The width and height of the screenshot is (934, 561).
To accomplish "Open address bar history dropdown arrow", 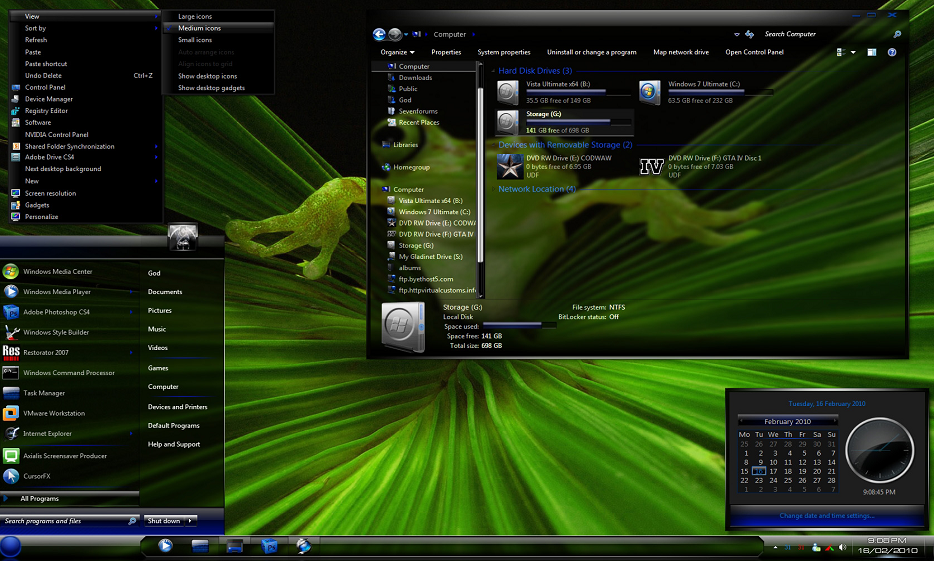I will [736, 35].
